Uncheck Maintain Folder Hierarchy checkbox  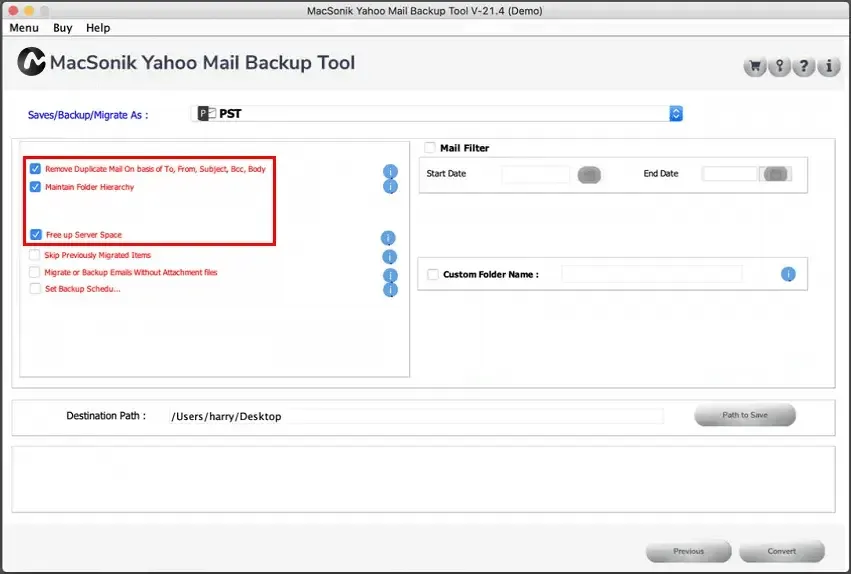pyautogui.click(x=35, y=187)
